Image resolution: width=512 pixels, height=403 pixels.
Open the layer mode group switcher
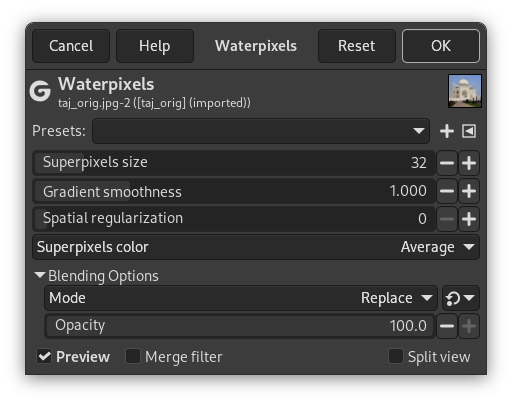pos(461,298)
